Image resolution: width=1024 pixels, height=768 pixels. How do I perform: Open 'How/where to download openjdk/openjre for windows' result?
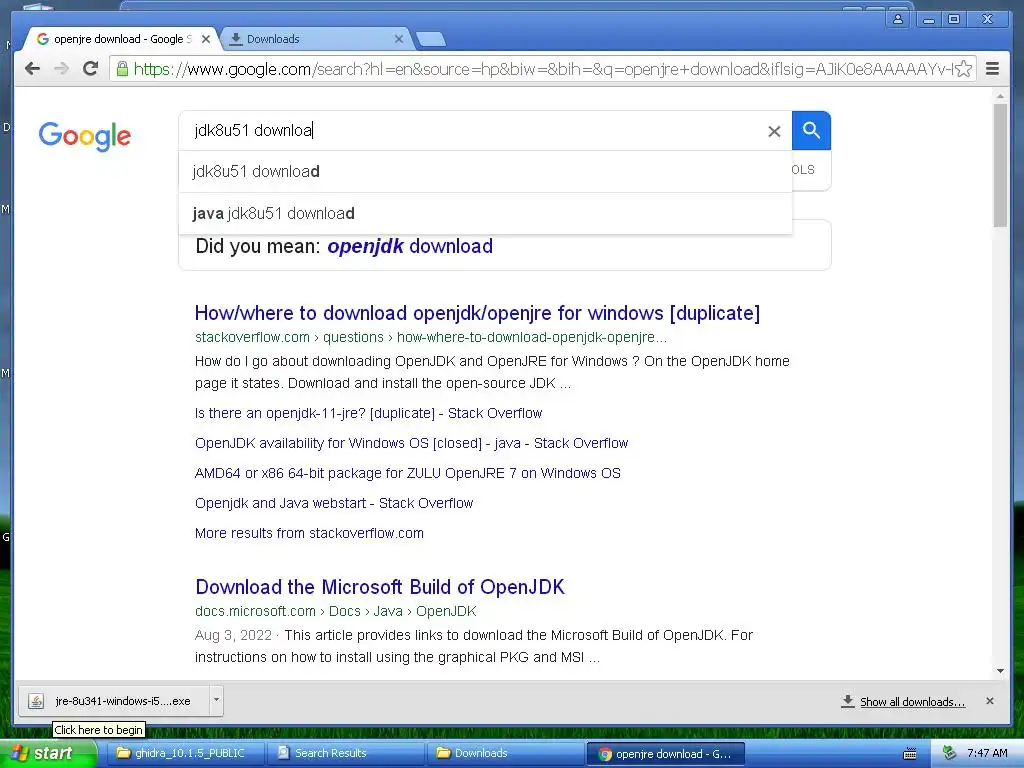(477, 313)
